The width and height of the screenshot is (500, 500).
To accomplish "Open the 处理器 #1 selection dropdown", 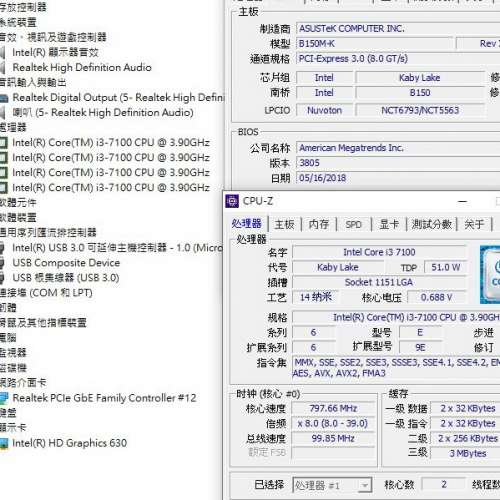I will (332, 485).
